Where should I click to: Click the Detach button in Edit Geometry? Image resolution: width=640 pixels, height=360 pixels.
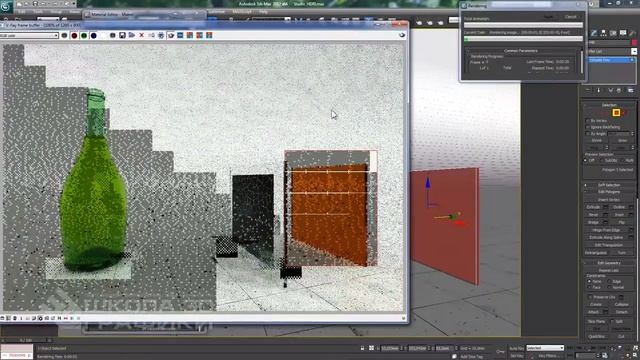pyautogui.click(x=621, y=312)
